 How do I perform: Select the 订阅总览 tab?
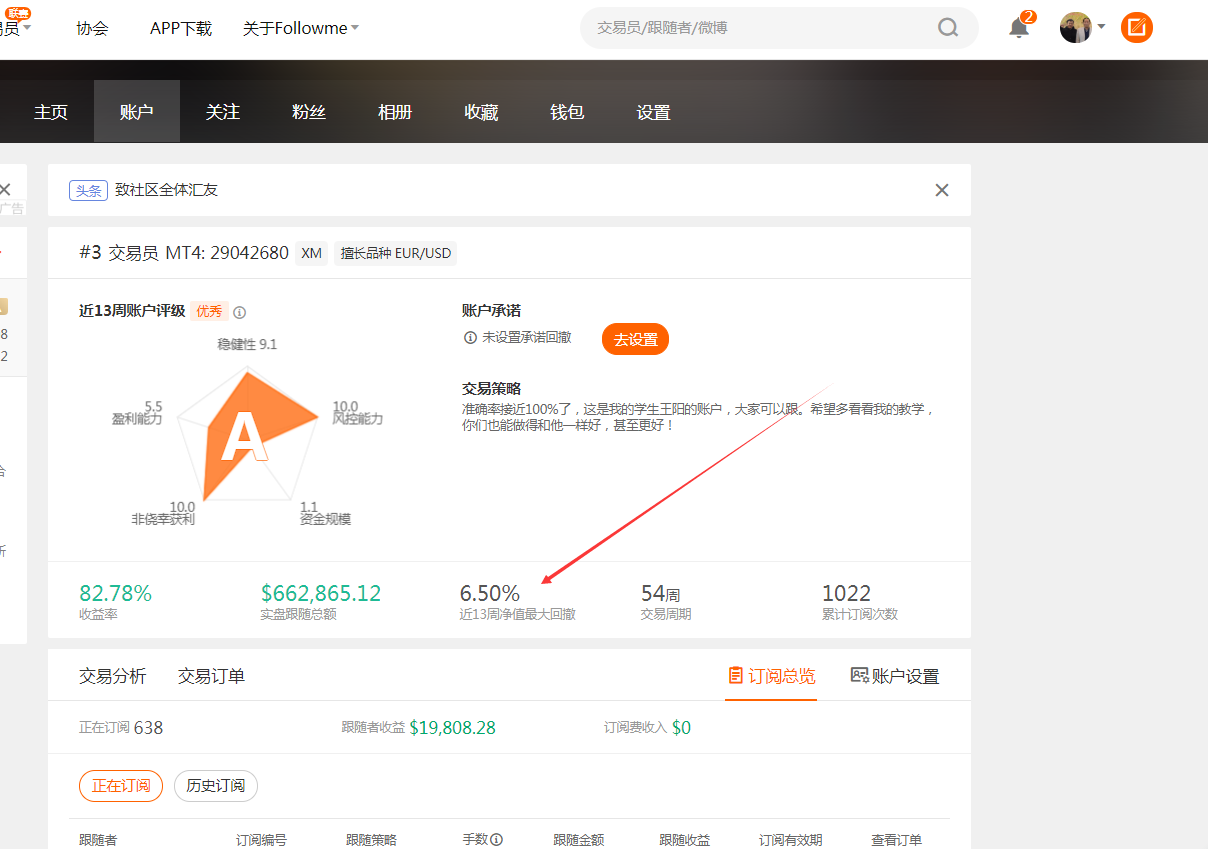click(x=771, y=676)
